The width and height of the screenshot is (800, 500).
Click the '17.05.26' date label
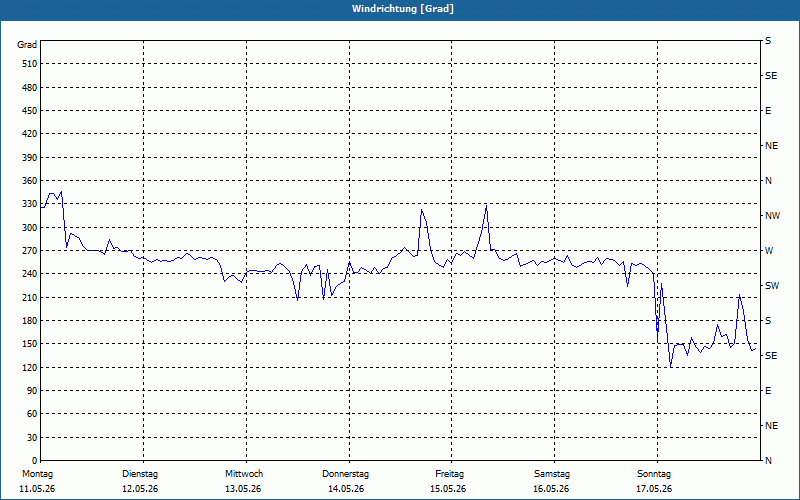click(x=654, y=489)
